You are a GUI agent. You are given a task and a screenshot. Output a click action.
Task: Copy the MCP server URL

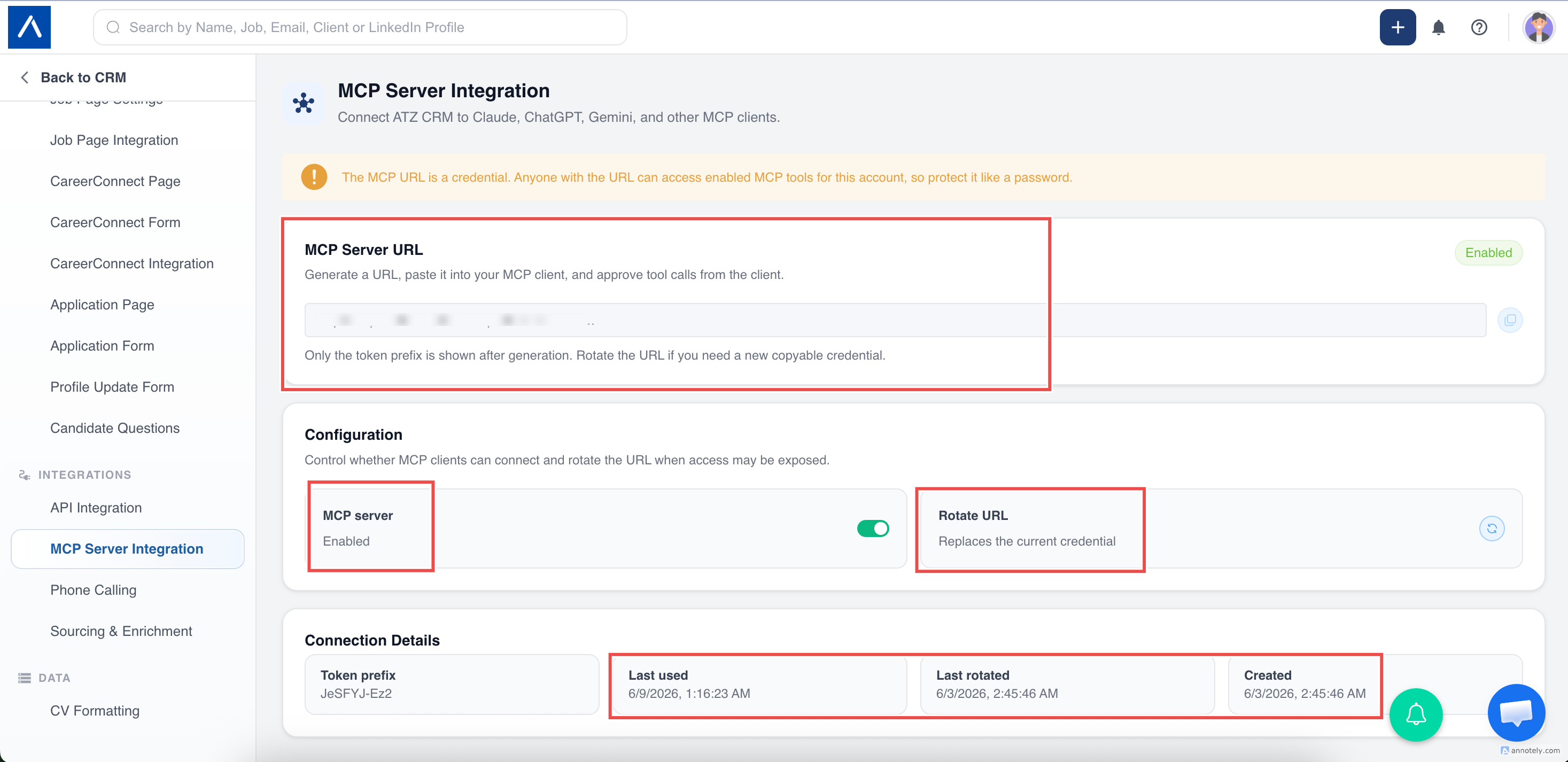(x=1510, y=320)
